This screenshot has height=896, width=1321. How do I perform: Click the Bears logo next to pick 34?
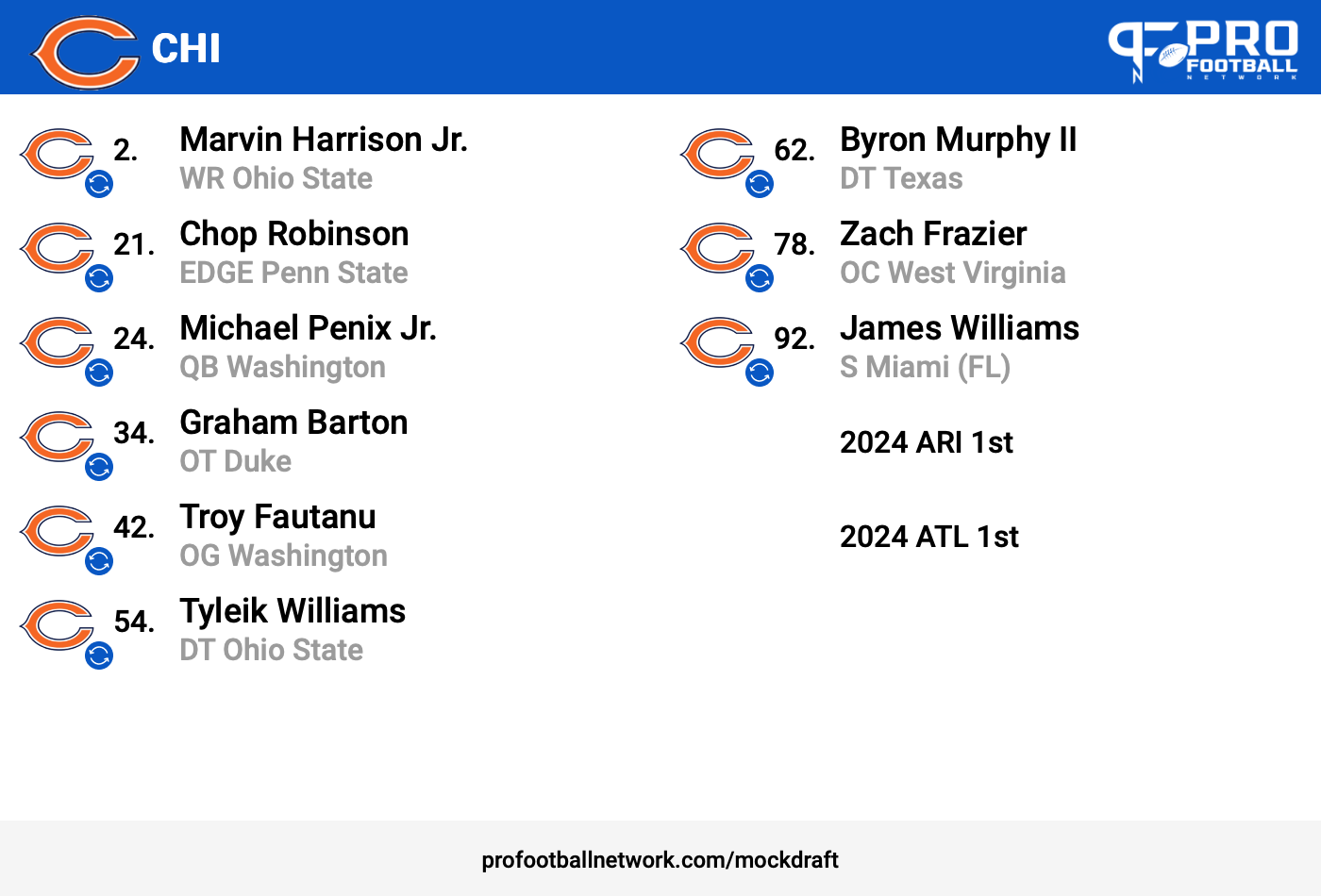[57, 437]
